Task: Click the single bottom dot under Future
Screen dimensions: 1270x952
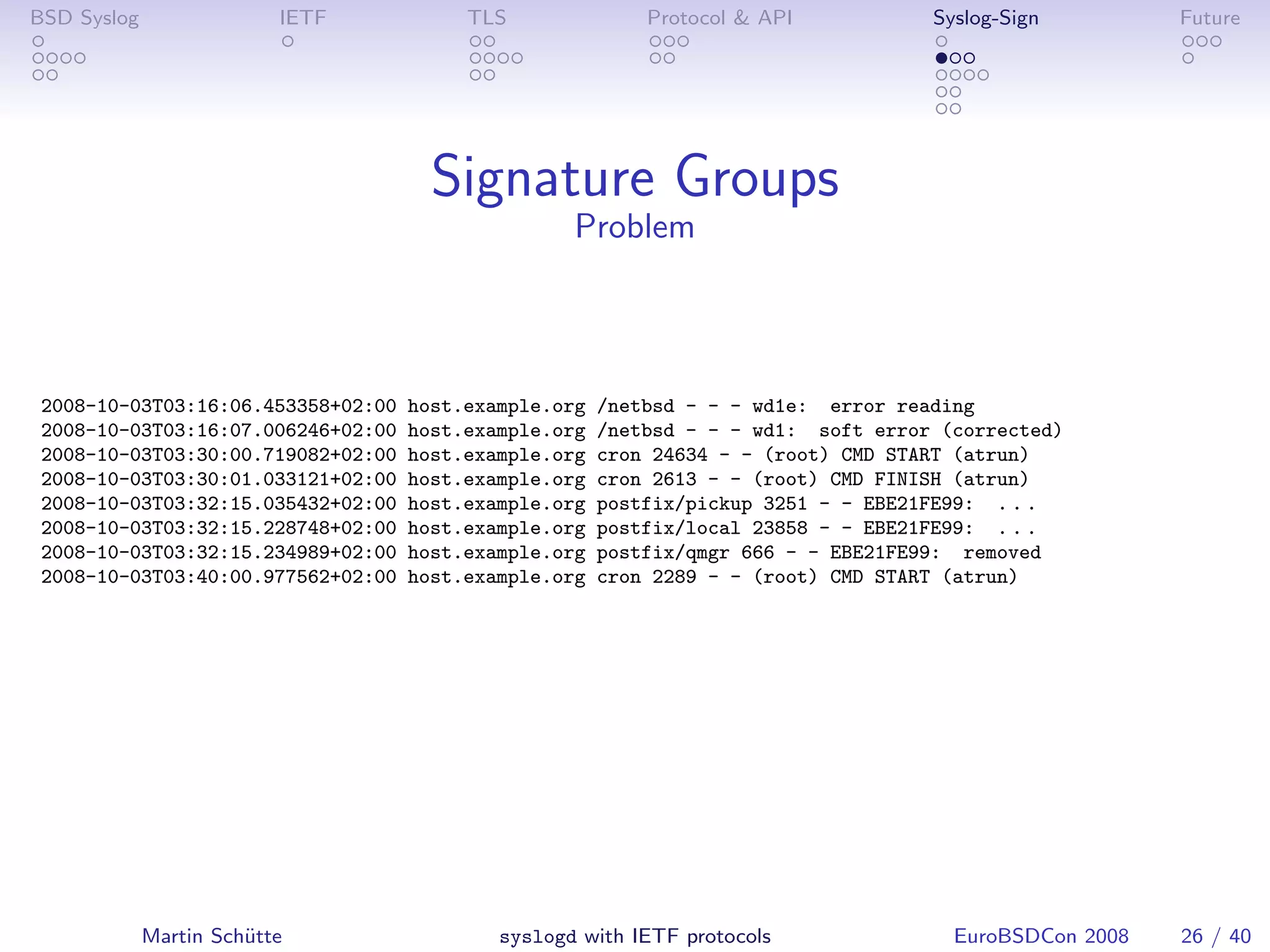Action: tap(1188, 58)
